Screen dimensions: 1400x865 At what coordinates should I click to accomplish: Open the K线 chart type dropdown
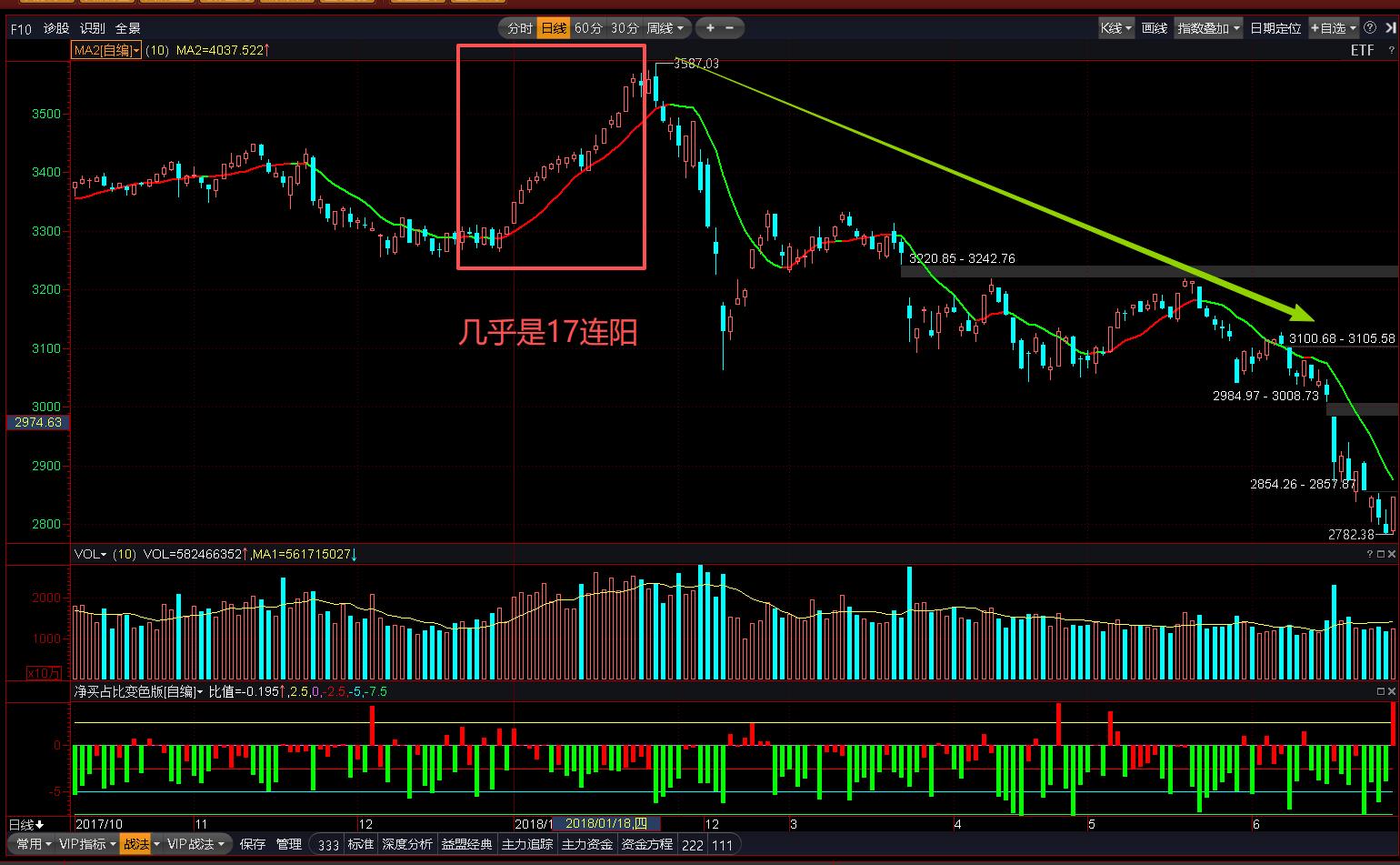1116,28
